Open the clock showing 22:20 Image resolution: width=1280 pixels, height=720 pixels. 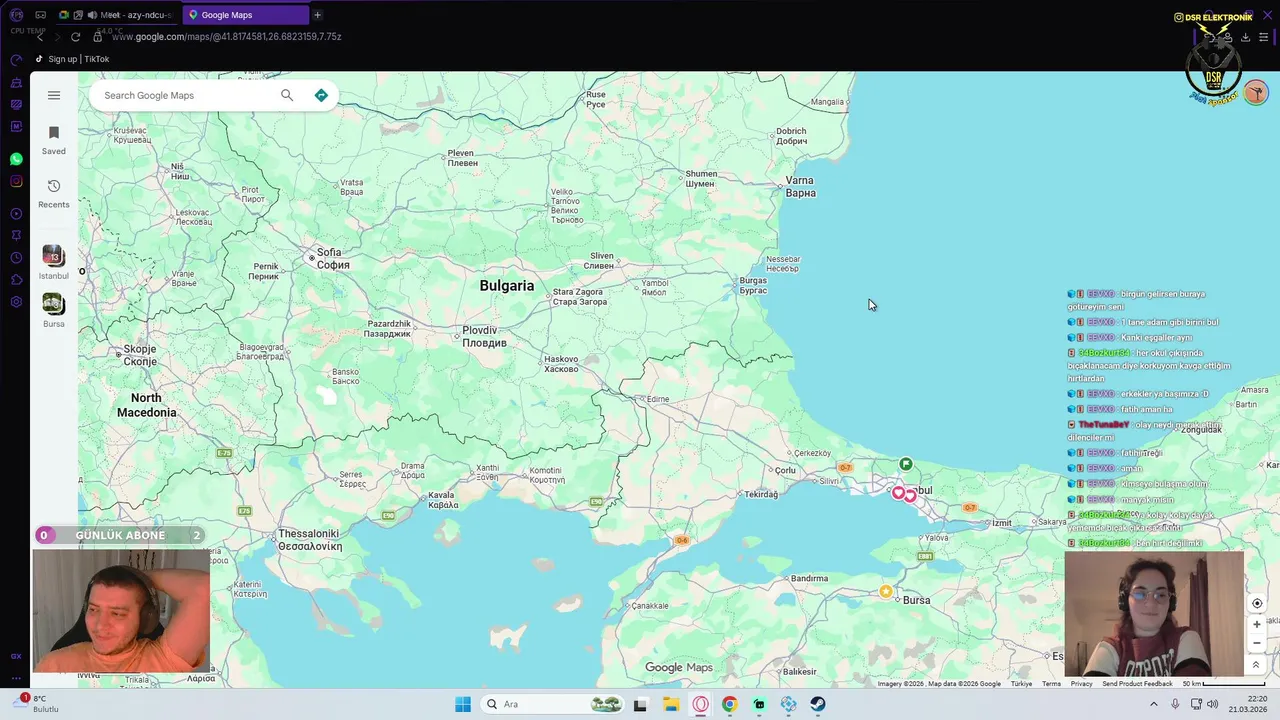click(x=1251, y=704)
